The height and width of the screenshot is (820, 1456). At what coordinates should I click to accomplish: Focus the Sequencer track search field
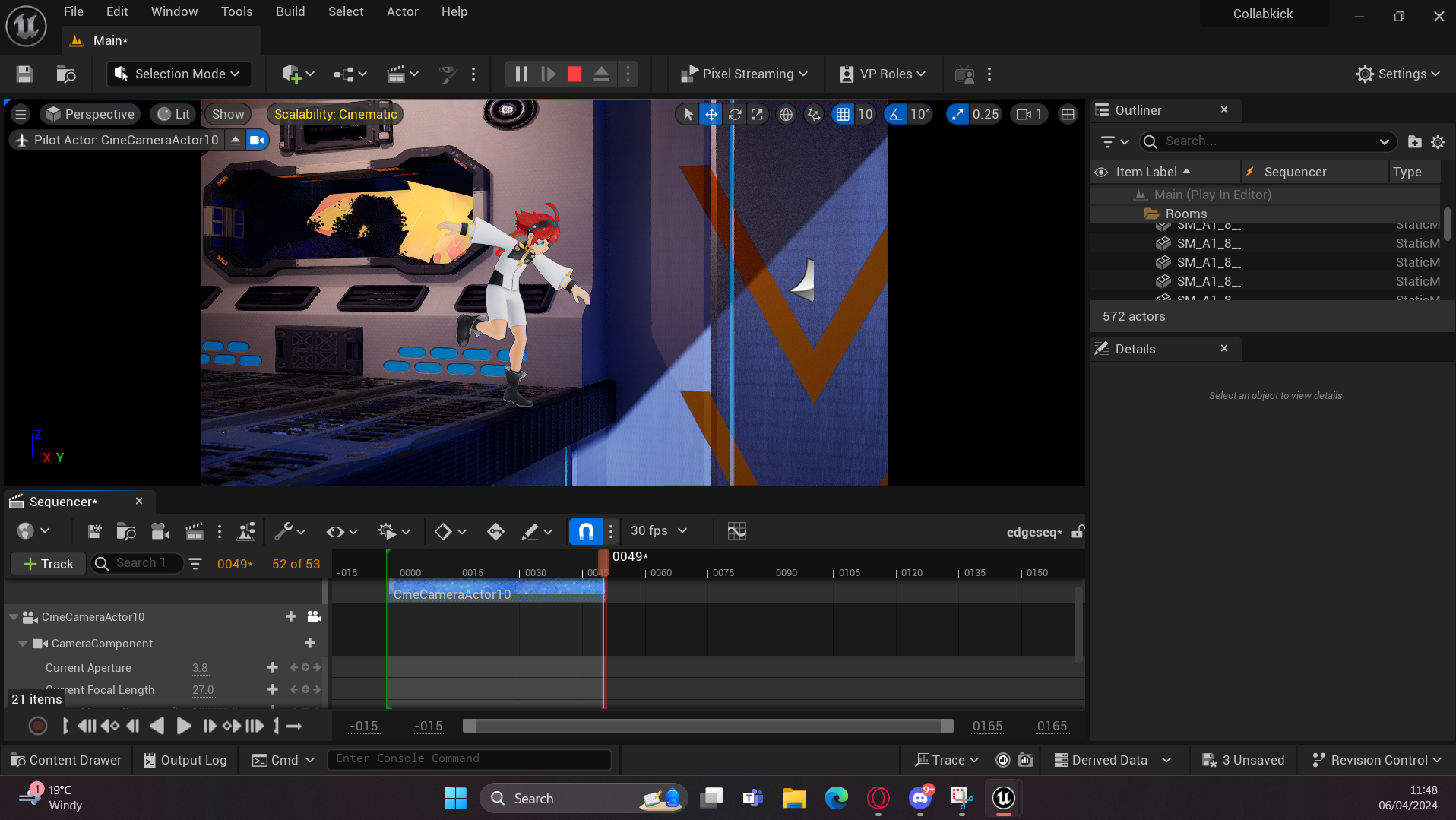click(138, 563)
